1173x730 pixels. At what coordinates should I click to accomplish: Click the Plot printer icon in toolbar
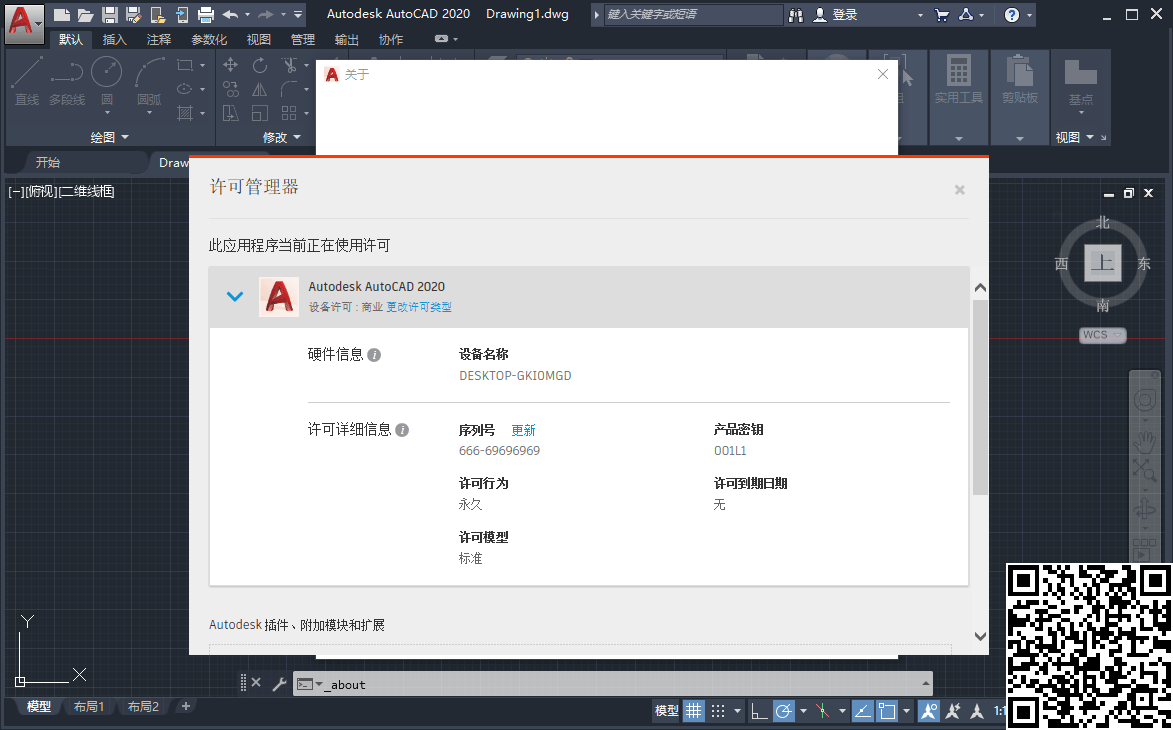click(x=206, y=15)
